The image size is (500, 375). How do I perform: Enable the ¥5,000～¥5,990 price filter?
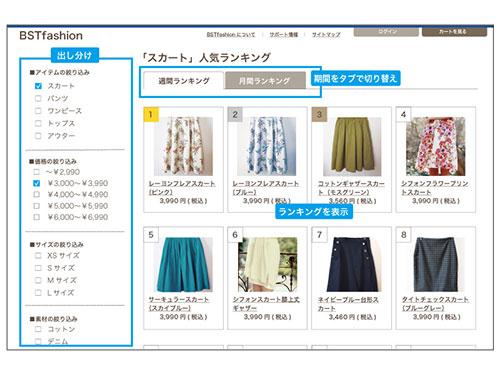37,206
